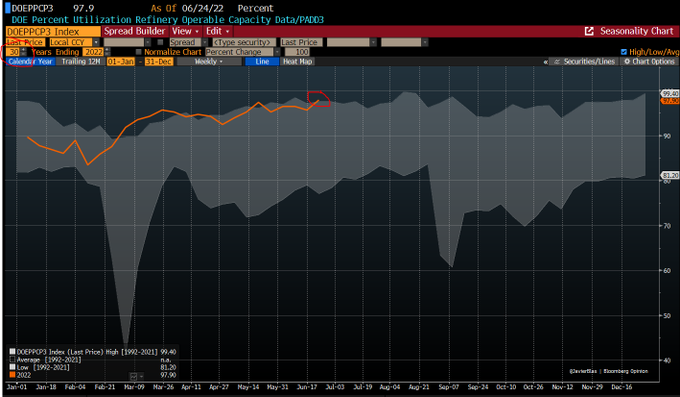680x397 pixels.
Task: Switch to Trailing 12M view
Action: [81, 62]
